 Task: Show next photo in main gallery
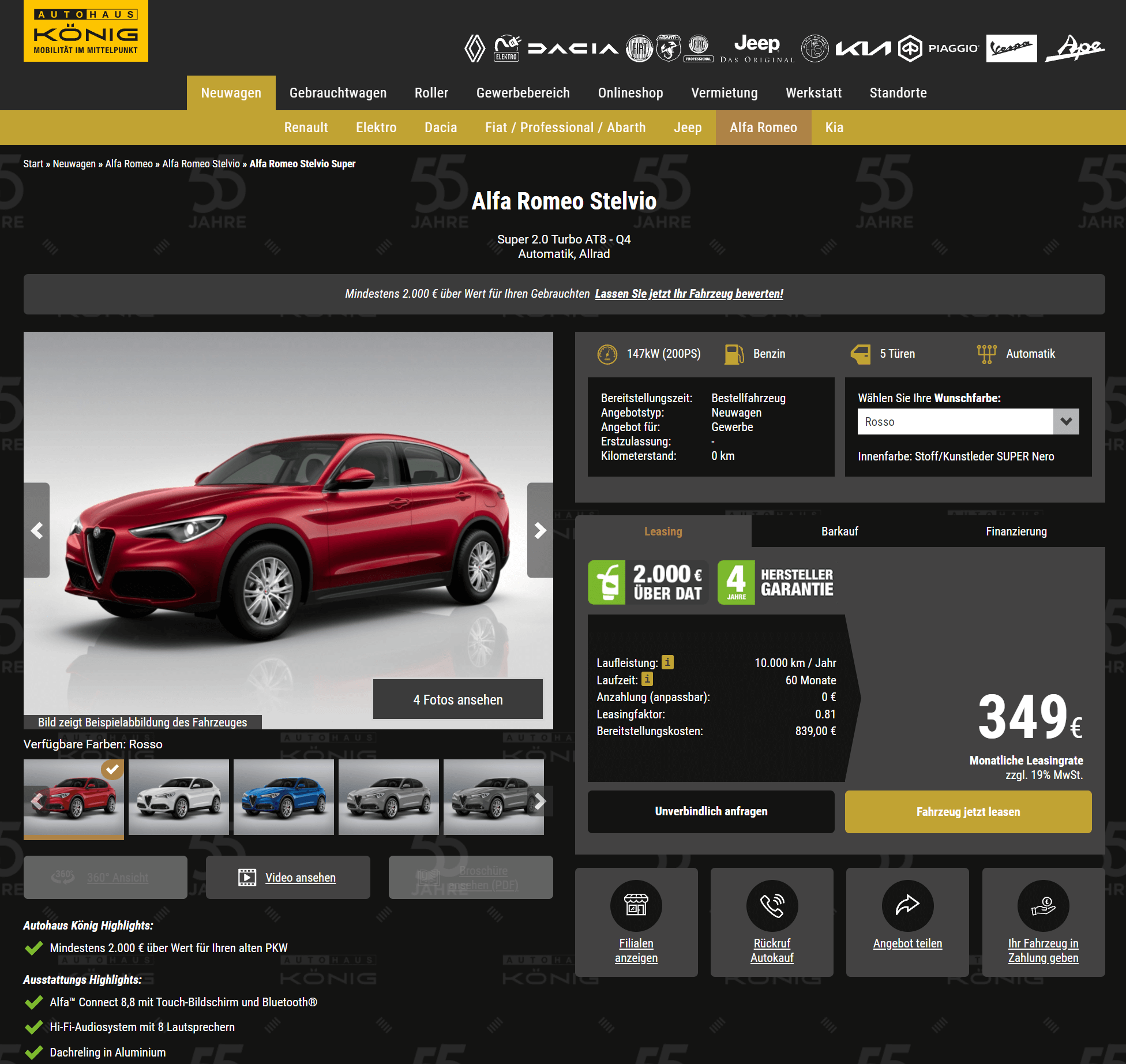pyautogui.click(x=540, y=530)
